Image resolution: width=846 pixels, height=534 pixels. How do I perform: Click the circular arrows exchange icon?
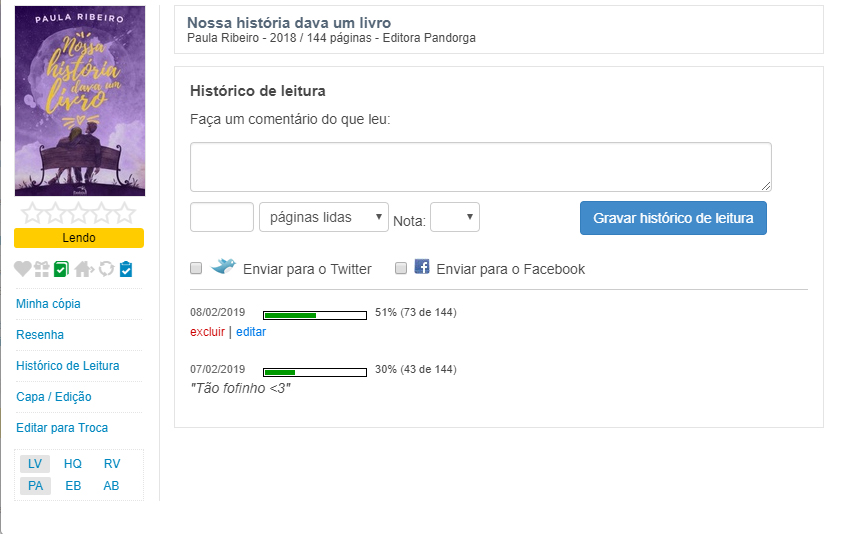[105, 269]
